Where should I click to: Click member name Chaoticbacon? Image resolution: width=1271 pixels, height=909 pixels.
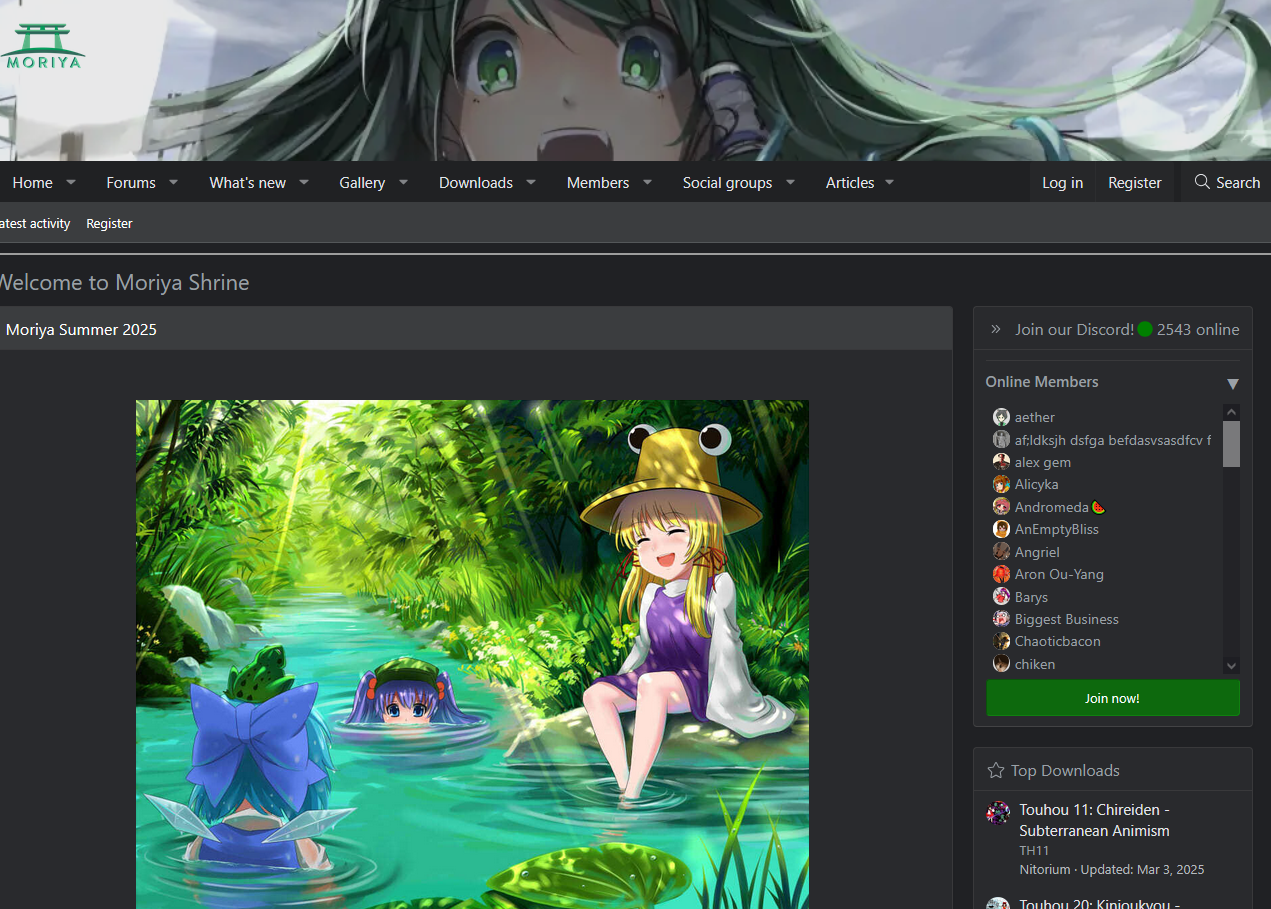[1058, 641]
